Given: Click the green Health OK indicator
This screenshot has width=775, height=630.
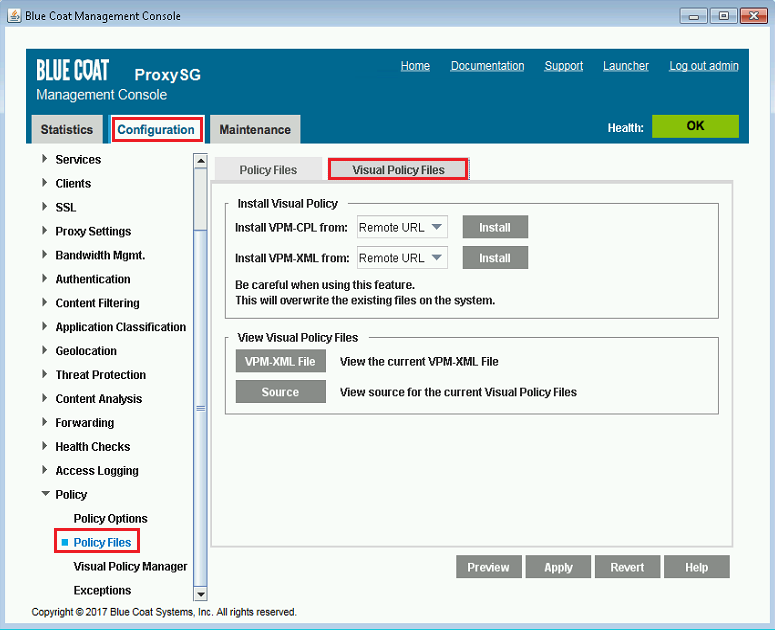Looking at the screenshot, I should pyautogui.click(x=695, y=126).
